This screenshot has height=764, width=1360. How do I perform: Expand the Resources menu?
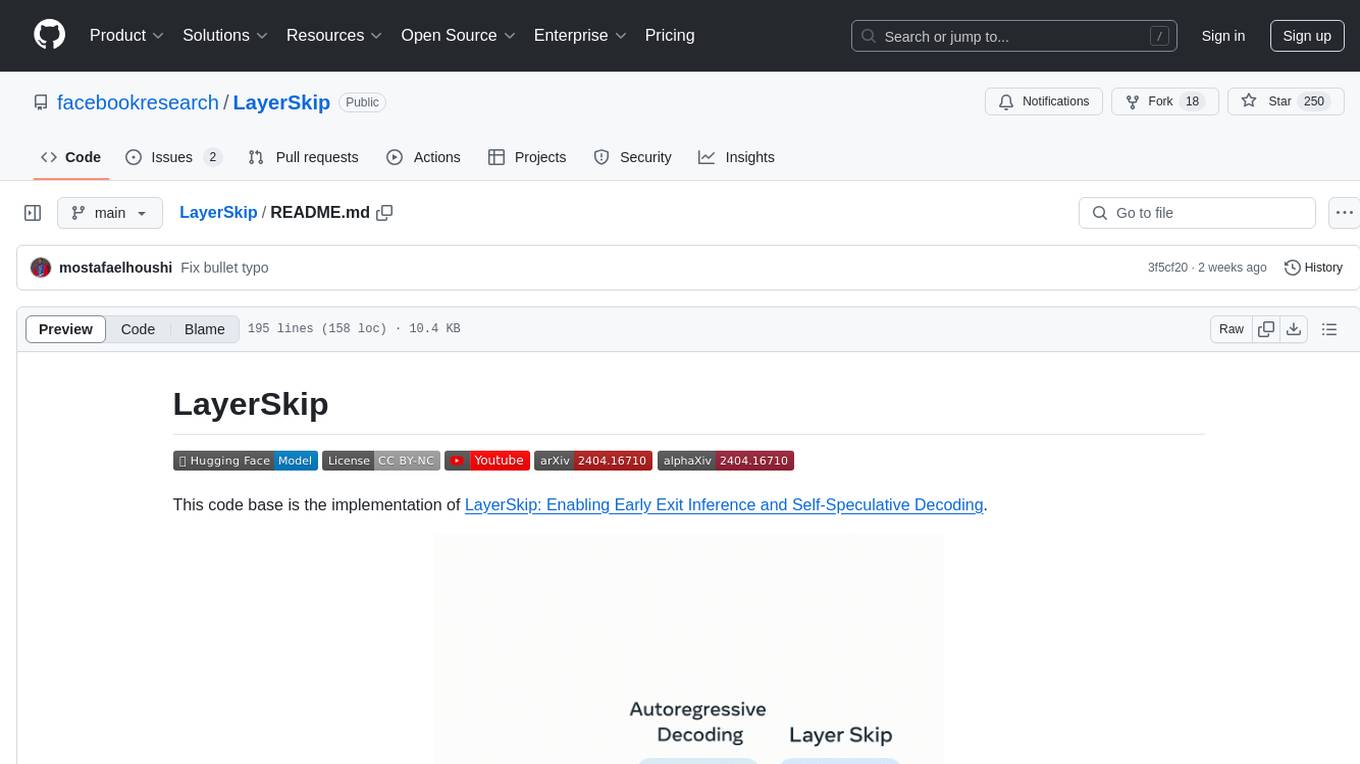pos(334,35)
